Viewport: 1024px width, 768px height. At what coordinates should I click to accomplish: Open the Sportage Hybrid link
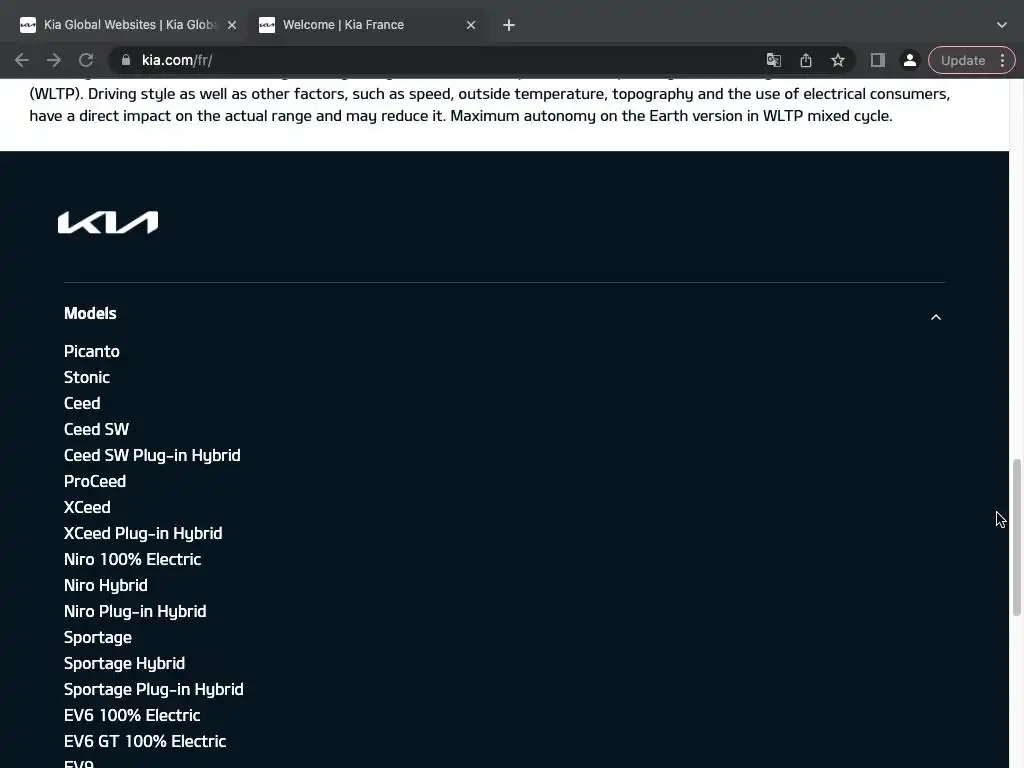tap(124, 664)
